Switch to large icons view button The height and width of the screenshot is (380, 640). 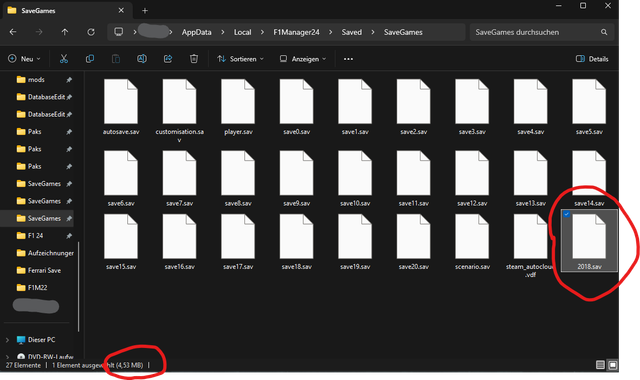pos(613,365)
